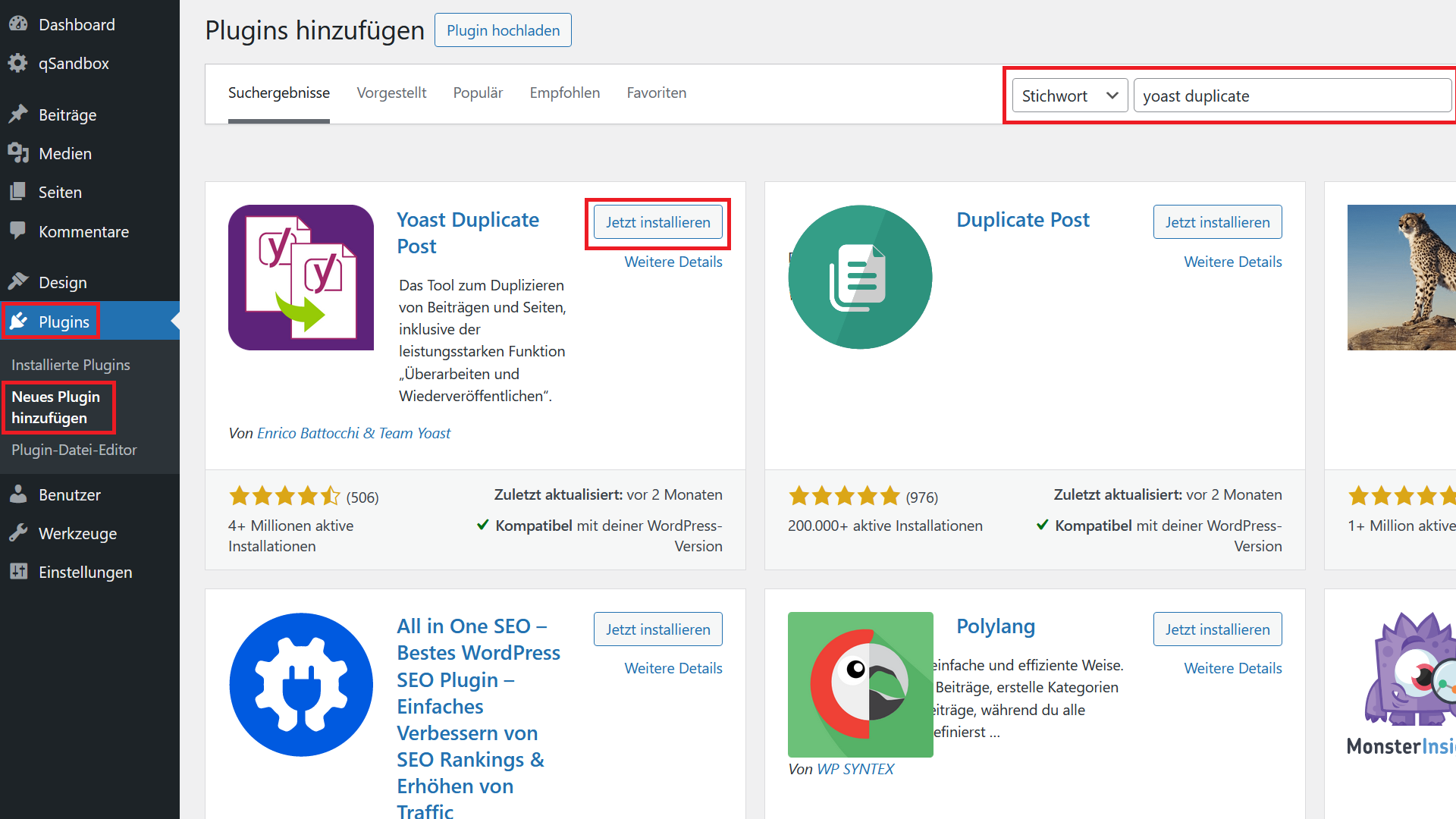Image resolution: width=1456 pixels, height=819 pixels.
Task: Click the Medien media icon
Action: click(18, 153)
